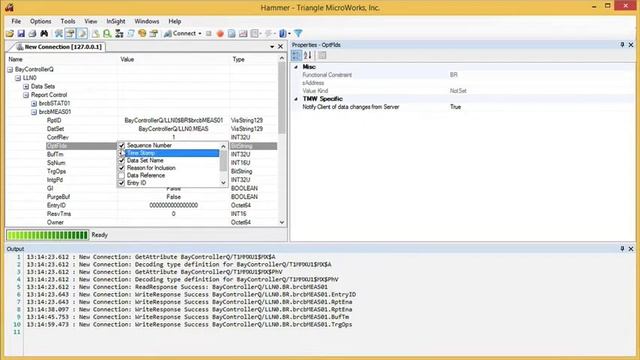This screenshot has height=360, width=640.
Task: Check the Data Reference option
Action: [x=121, y=176]
